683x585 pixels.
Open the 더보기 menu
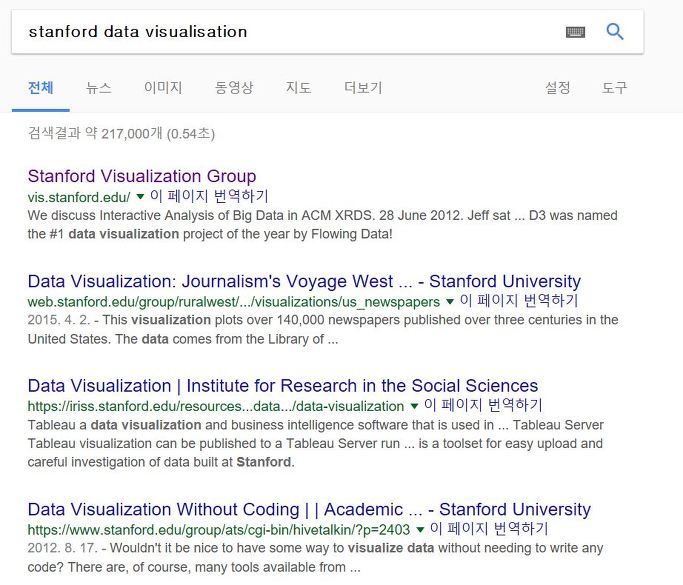(363, 88)
